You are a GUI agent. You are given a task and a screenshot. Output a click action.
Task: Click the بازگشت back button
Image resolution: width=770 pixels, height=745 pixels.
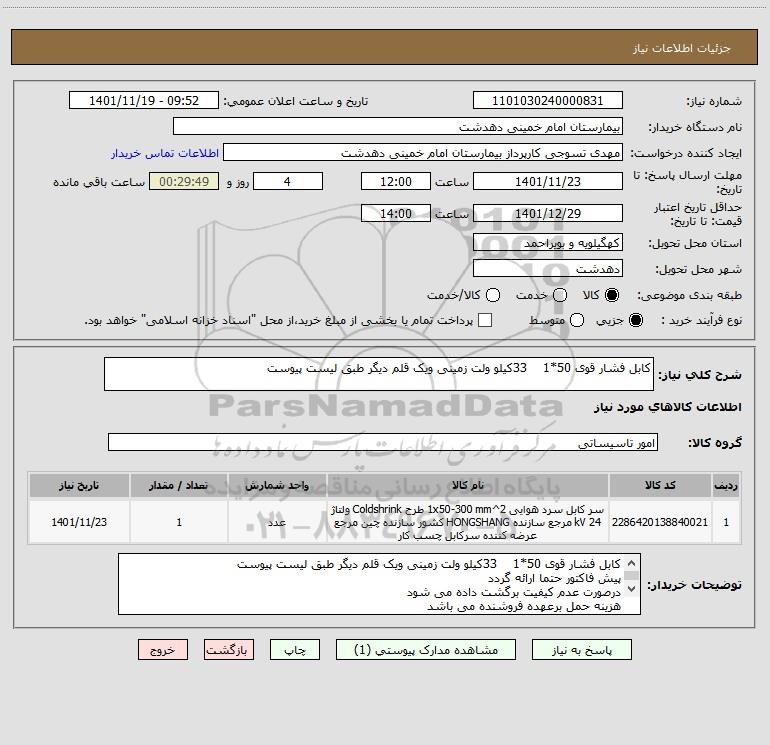coord(229,650)
